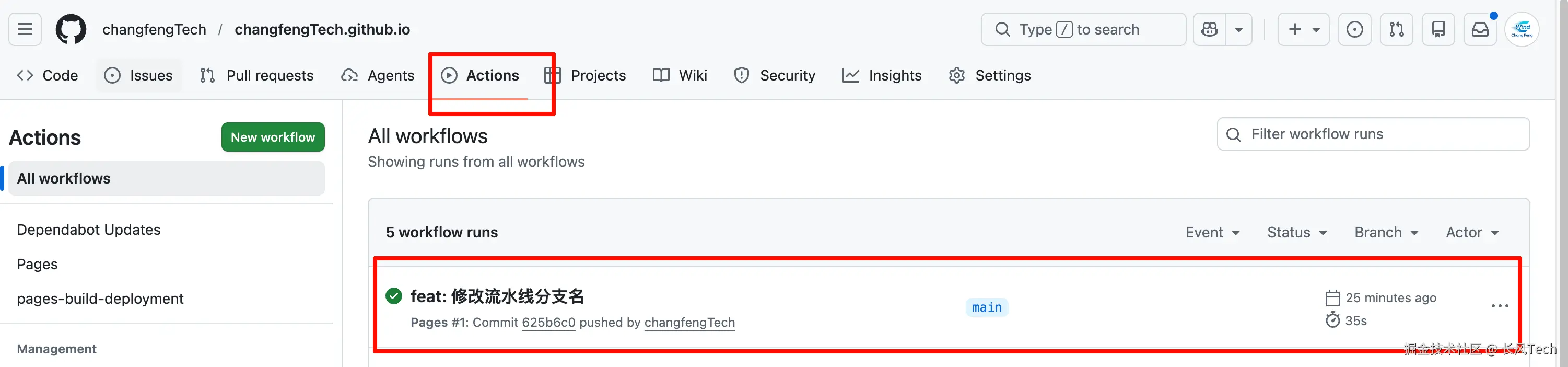
Task: Open the Branch filter dropdown
Action: coord(1386,232)
